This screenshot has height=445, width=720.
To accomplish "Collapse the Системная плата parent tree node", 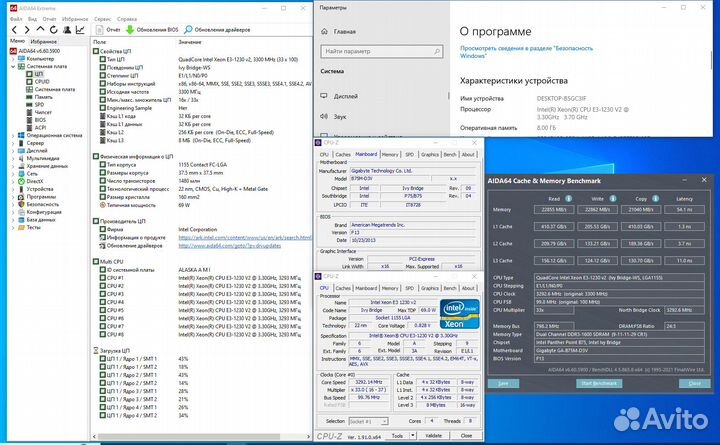I will point(13,67).
